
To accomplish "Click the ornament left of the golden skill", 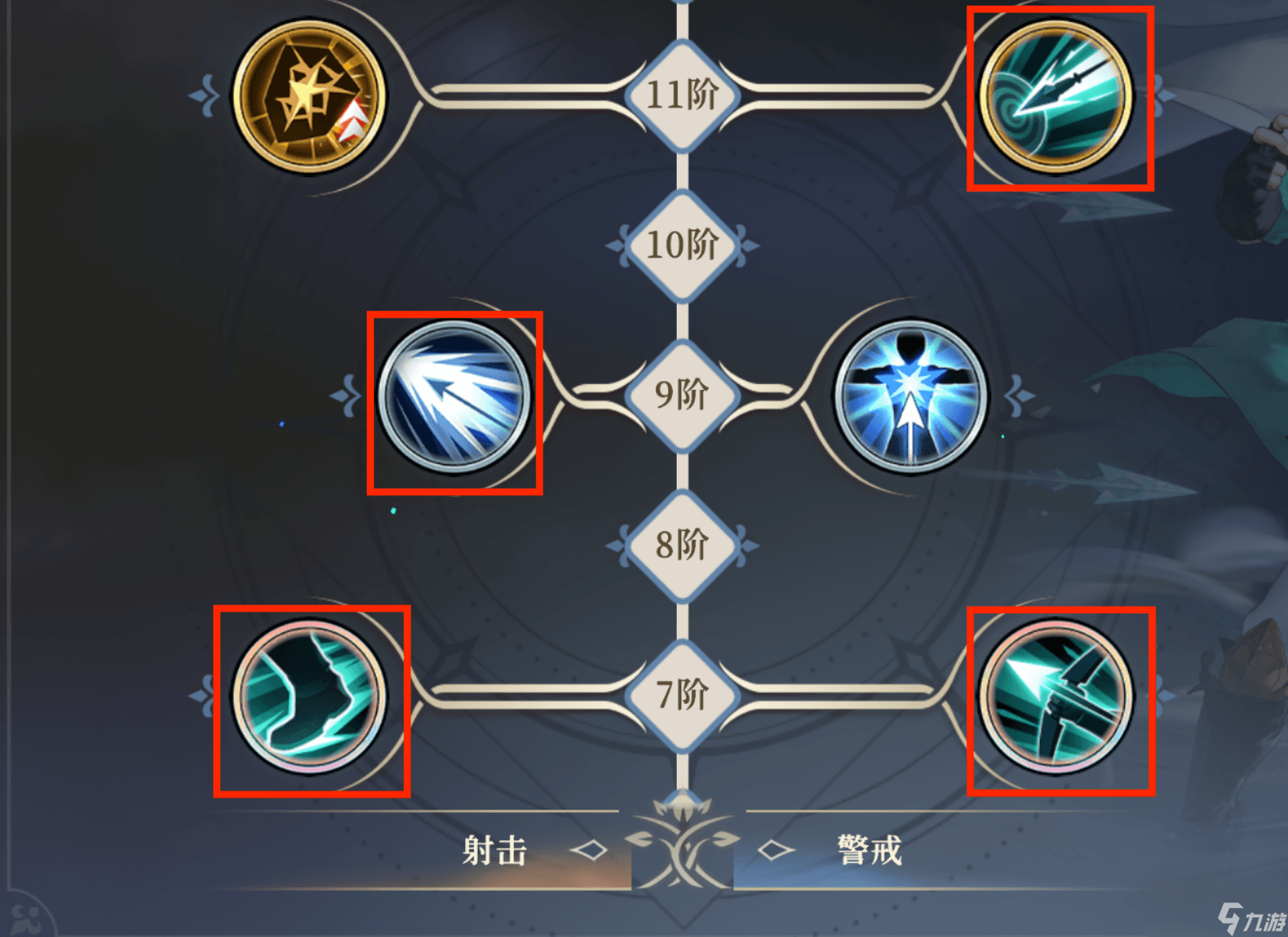I will pyautogui.click(x=205, y=96).
